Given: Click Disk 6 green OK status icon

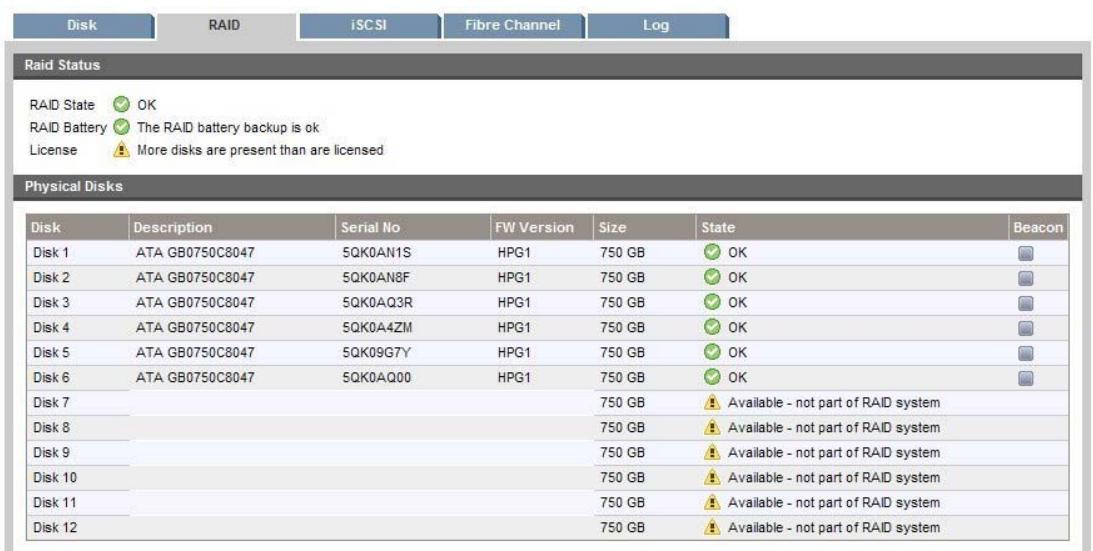Looking at the screenshot, I should coord(712,377).
